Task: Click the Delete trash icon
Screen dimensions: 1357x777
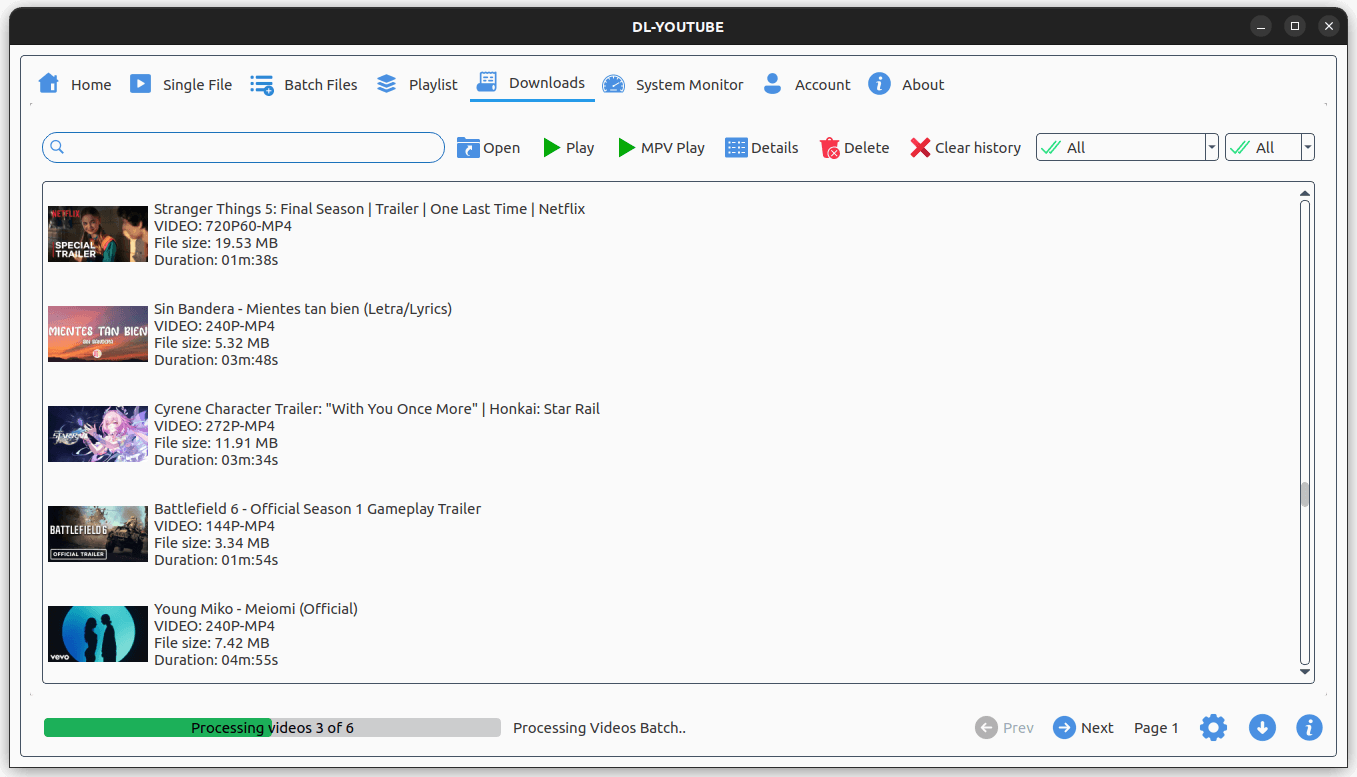Action: 830,148
